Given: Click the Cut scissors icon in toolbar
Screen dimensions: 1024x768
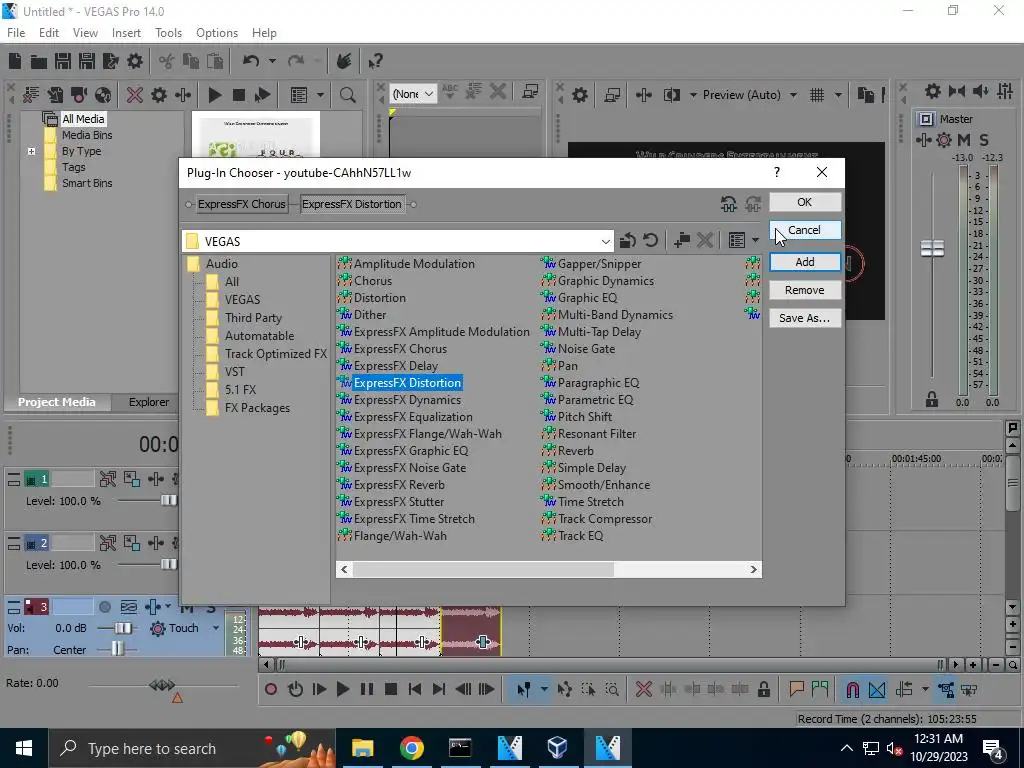Looking at the screenshot, I should click(167, 61).
